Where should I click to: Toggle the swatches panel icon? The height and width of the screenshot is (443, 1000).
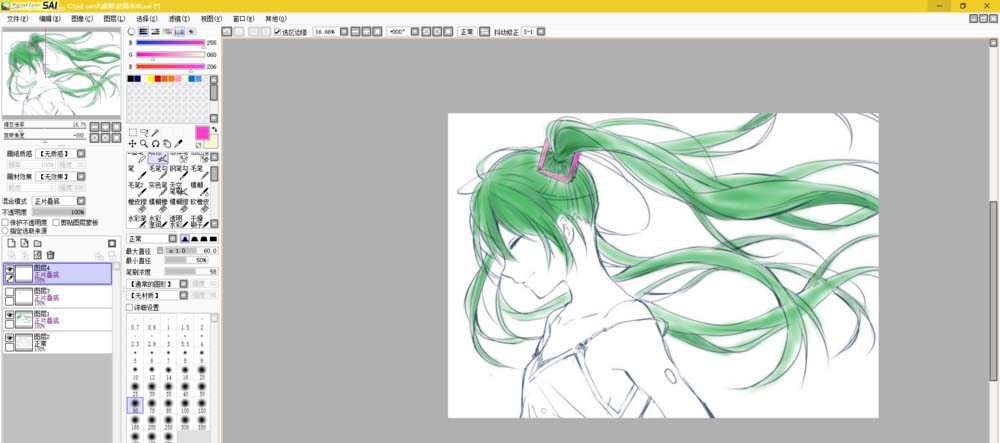pos(179,31)
